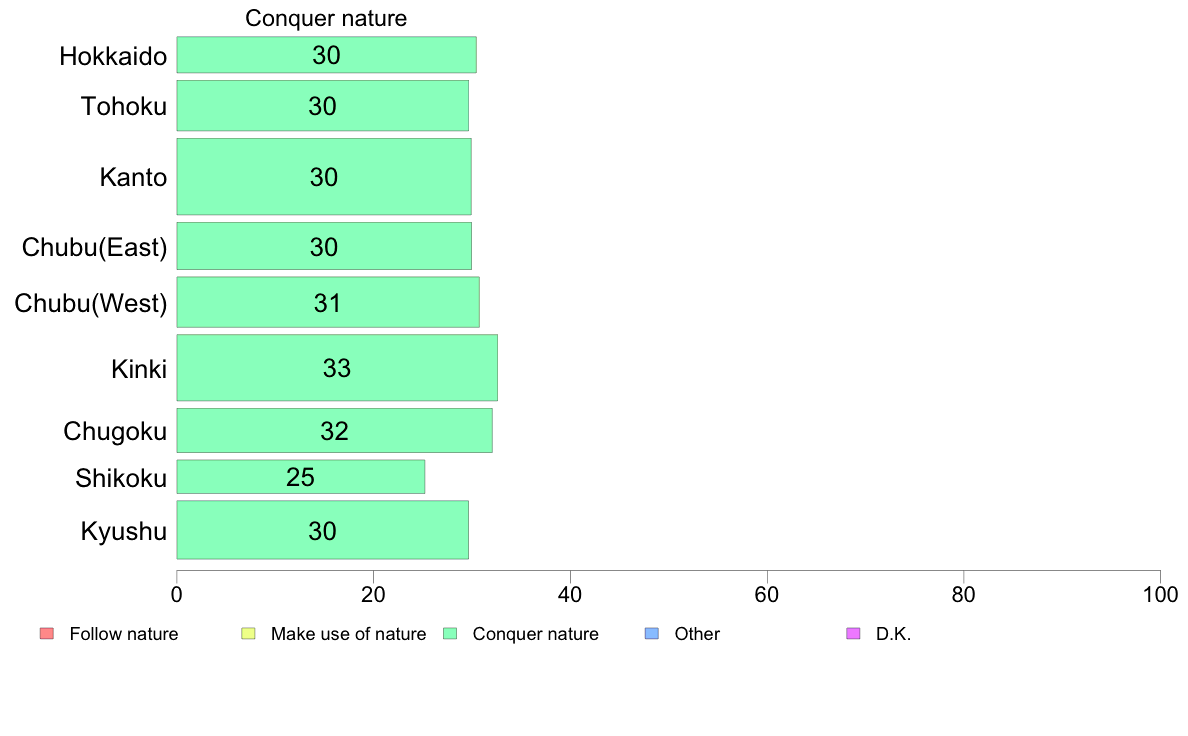Click the Conquer nature chart title
1188x736 pixels.
click(x=326, y=18)
